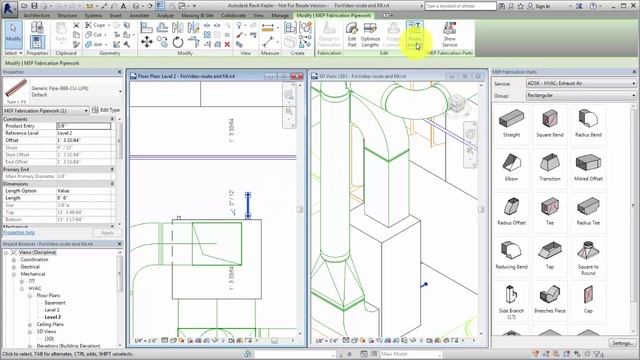Click the Show Service button
The height and width of the screenshot is (360, 640).
click(x=449, y=35)
